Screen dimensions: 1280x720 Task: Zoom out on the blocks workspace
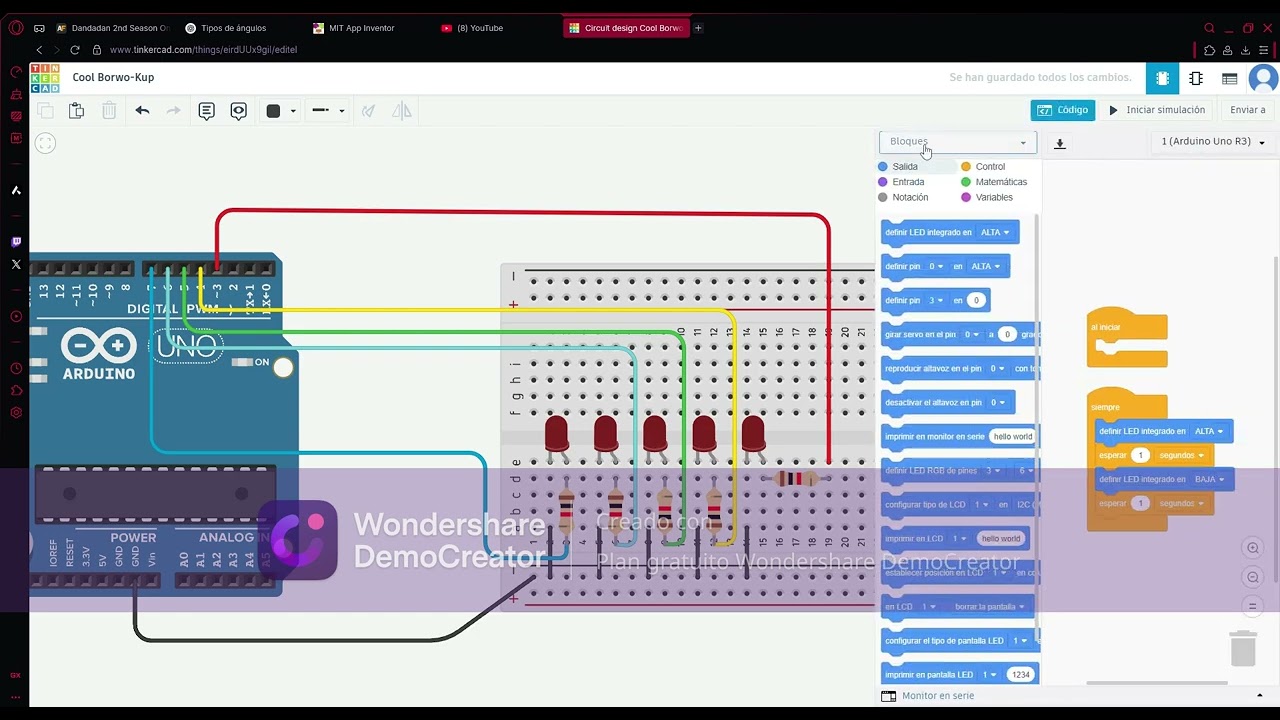point(1252,577)
